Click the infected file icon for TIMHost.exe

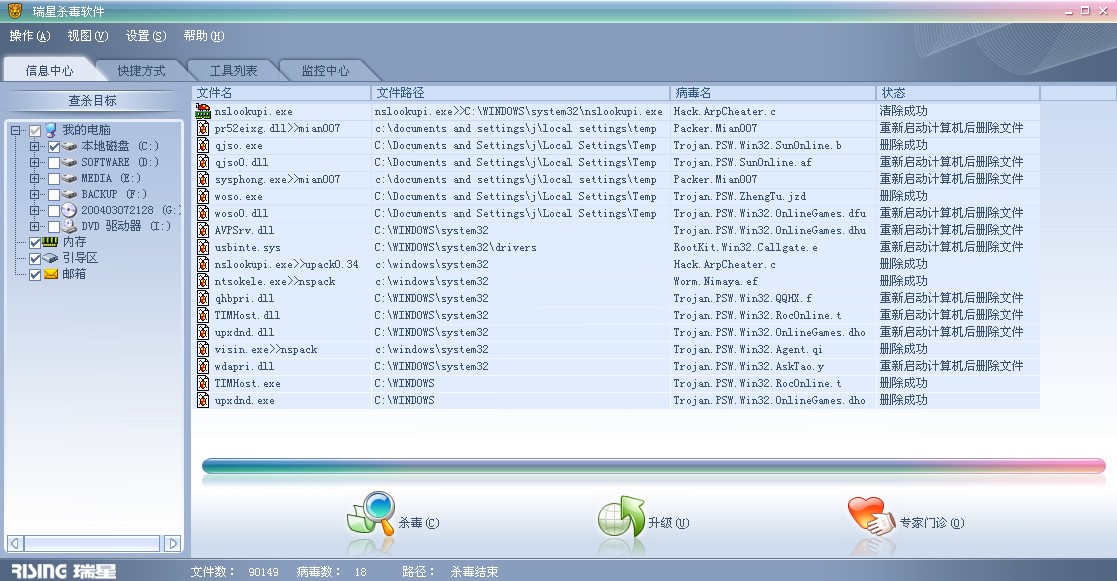coord(203,383)
